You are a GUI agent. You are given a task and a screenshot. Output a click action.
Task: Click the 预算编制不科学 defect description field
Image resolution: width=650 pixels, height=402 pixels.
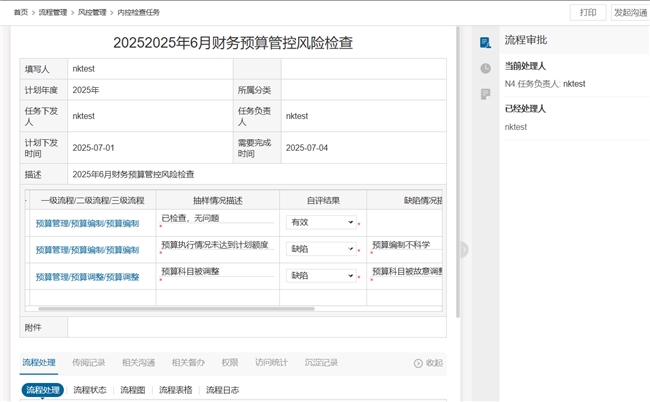coord(405,245)
